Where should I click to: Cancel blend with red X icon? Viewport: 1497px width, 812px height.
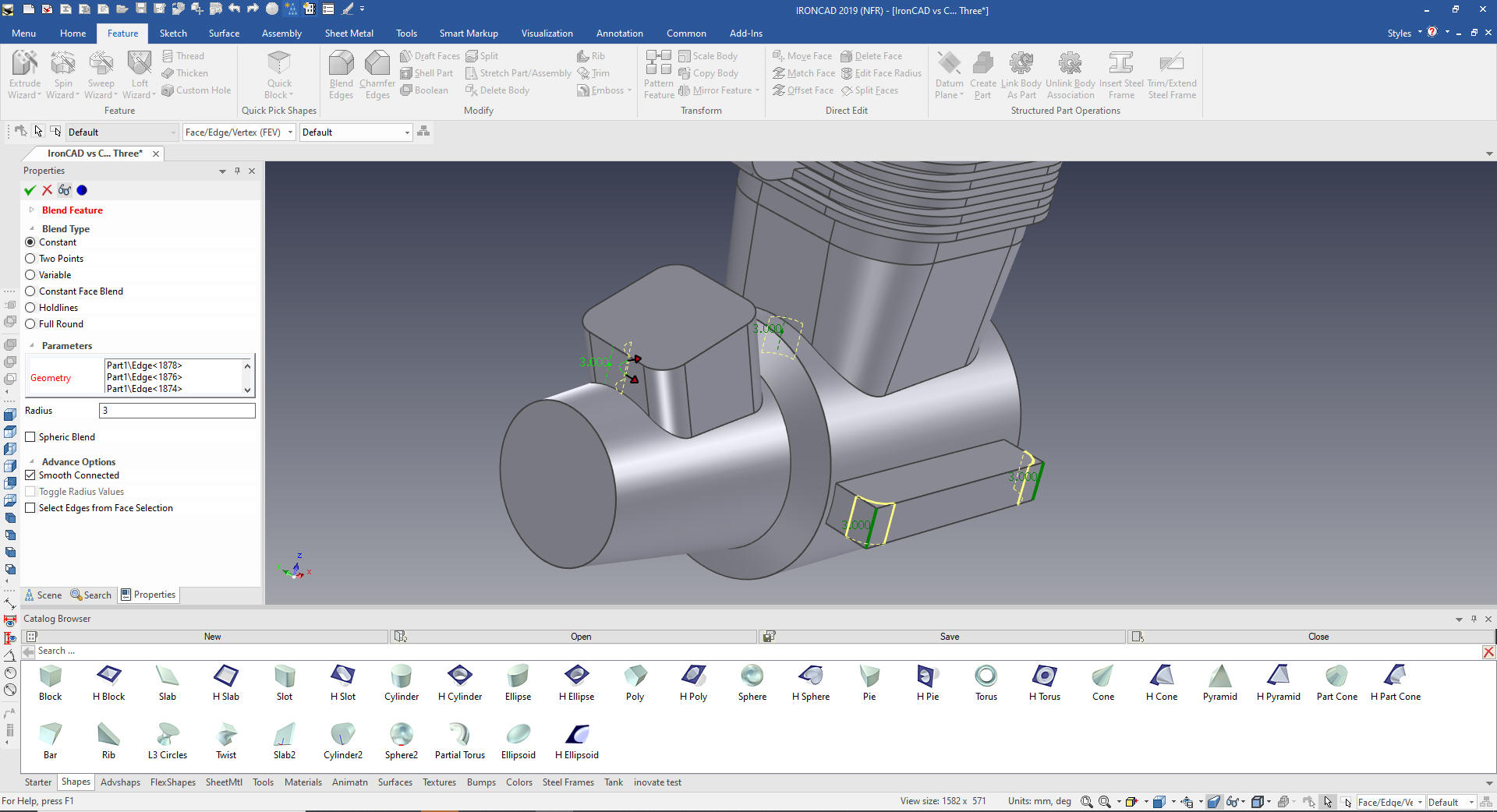coord(47,190)
